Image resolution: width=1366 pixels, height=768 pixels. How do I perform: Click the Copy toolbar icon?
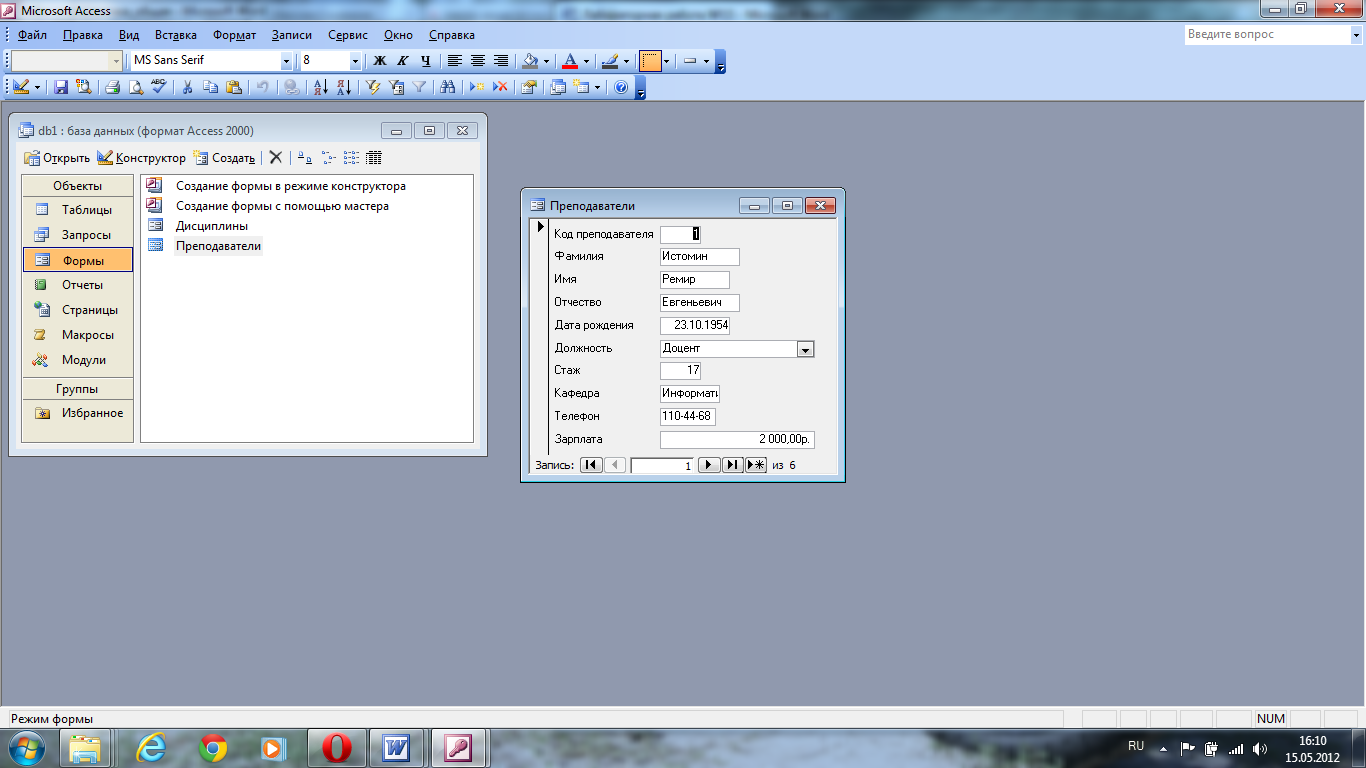click(x=210, y=87)
